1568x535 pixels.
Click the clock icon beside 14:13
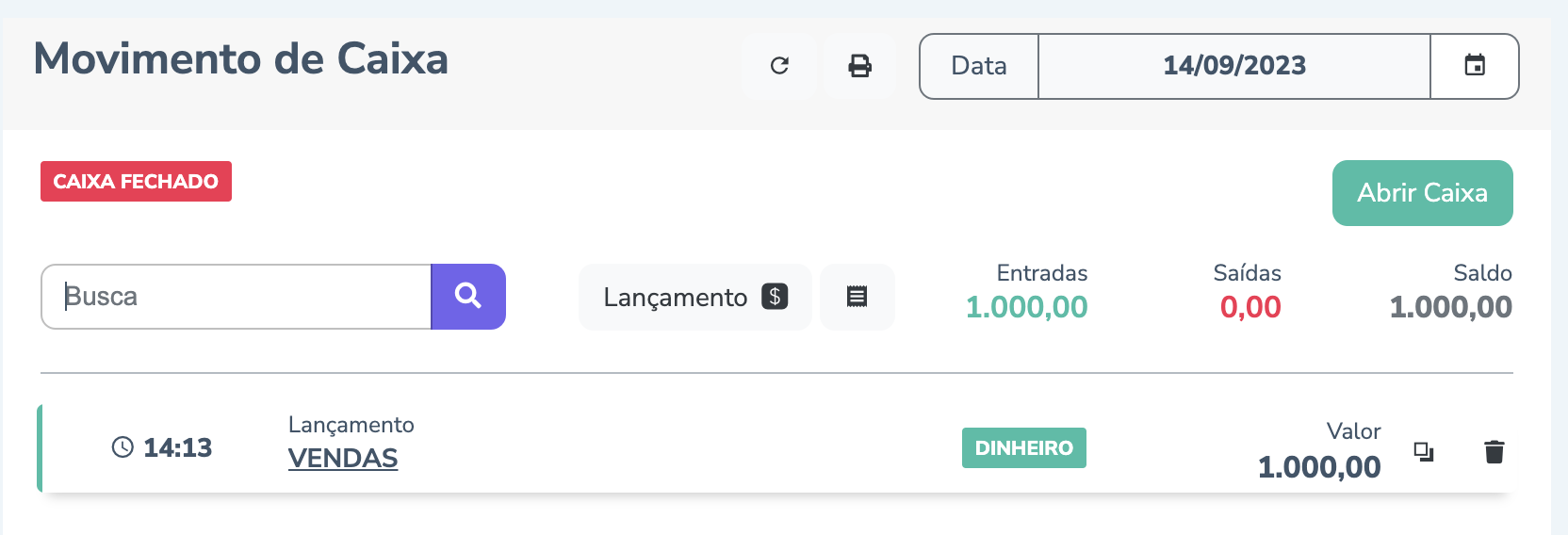(122, 447)
